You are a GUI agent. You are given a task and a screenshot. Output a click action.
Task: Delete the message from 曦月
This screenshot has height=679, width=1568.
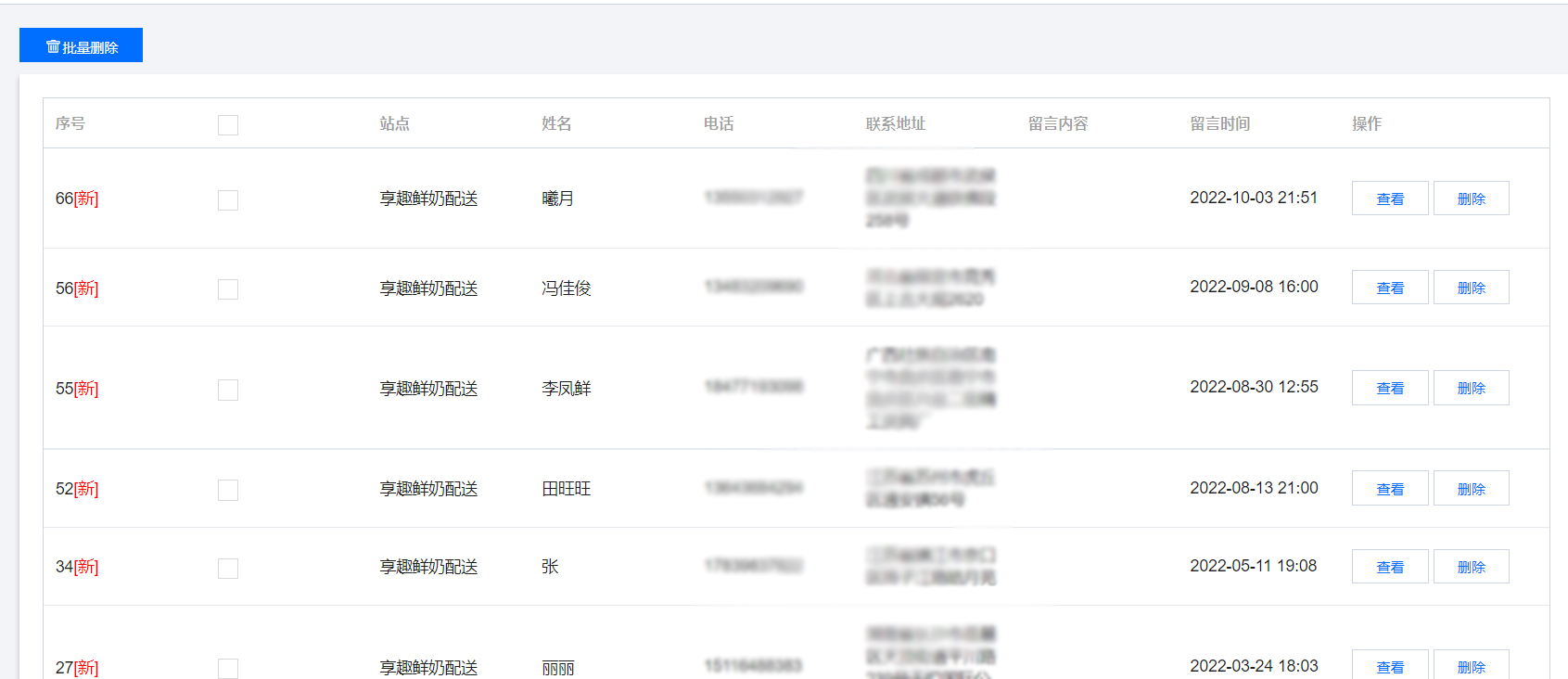tap(1471, 199)
